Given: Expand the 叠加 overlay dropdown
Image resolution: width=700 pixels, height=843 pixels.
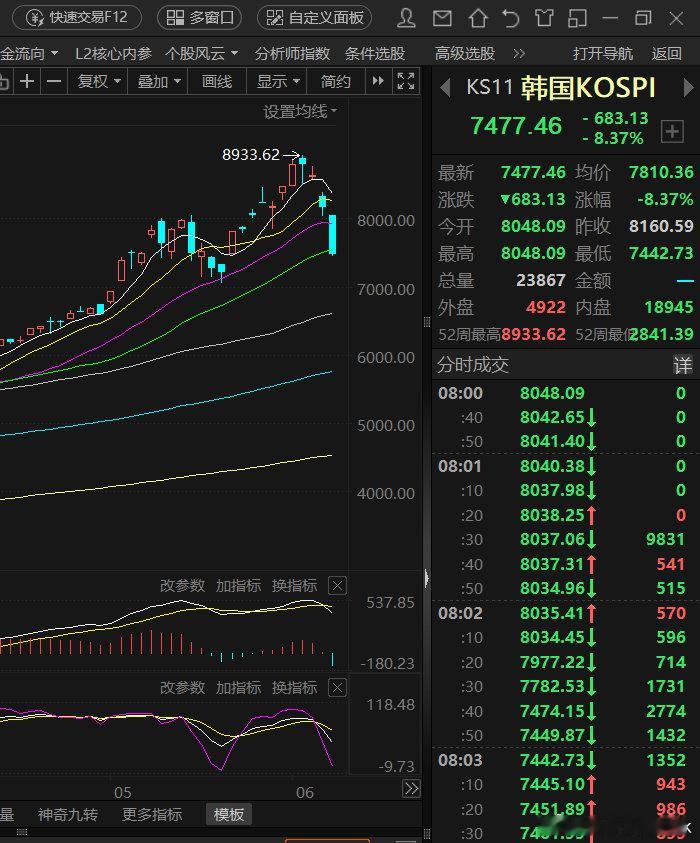Looking at the screenshot, I should (159, 82).
